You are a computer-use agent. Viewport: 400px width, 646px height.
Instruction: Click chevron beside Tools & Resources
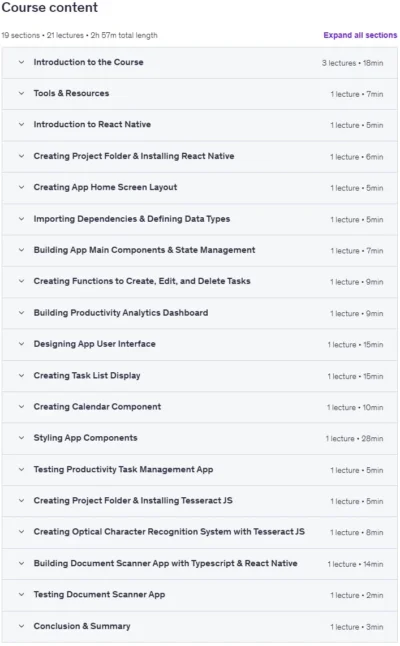click(21, 93)
